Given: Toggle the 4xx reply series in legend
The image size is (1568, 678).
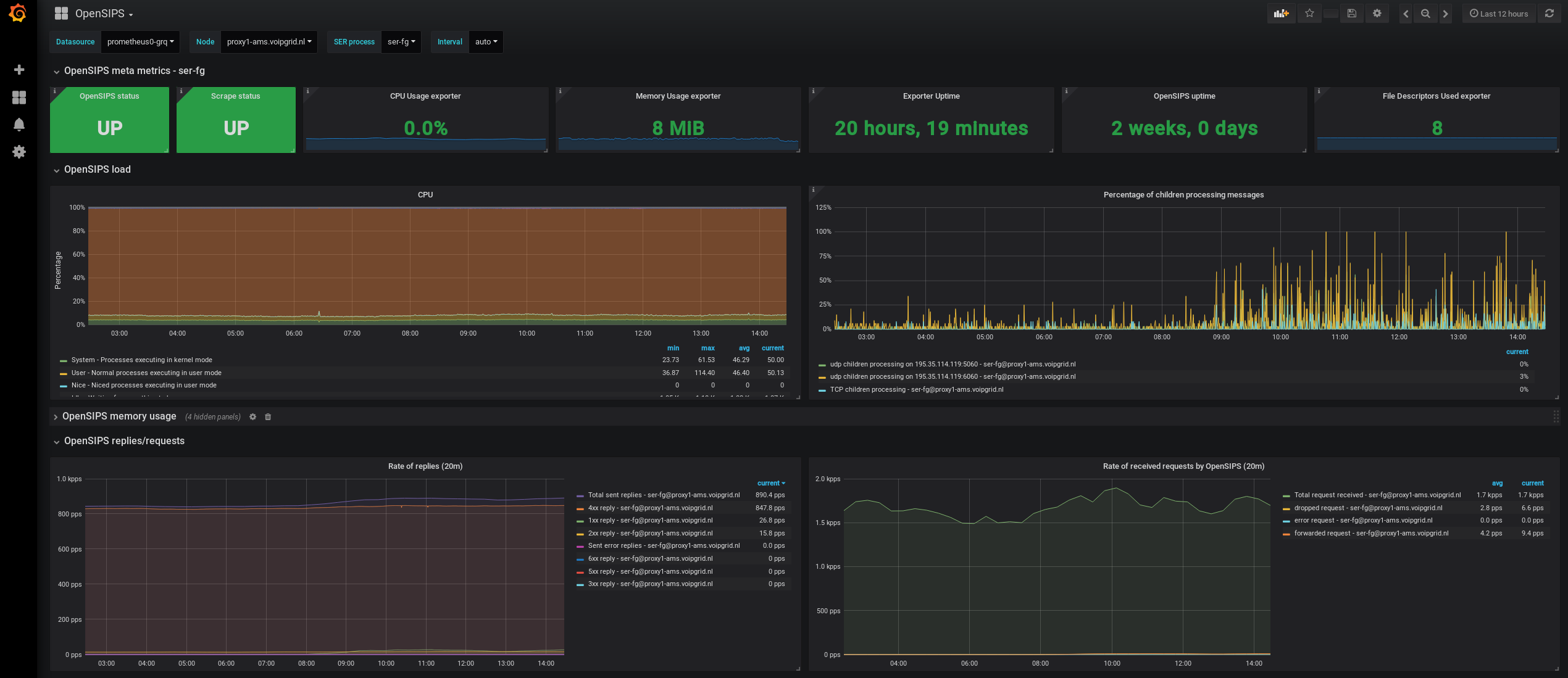Looking at the screenshot, I should pyautogui.click(x=649, y=508).
